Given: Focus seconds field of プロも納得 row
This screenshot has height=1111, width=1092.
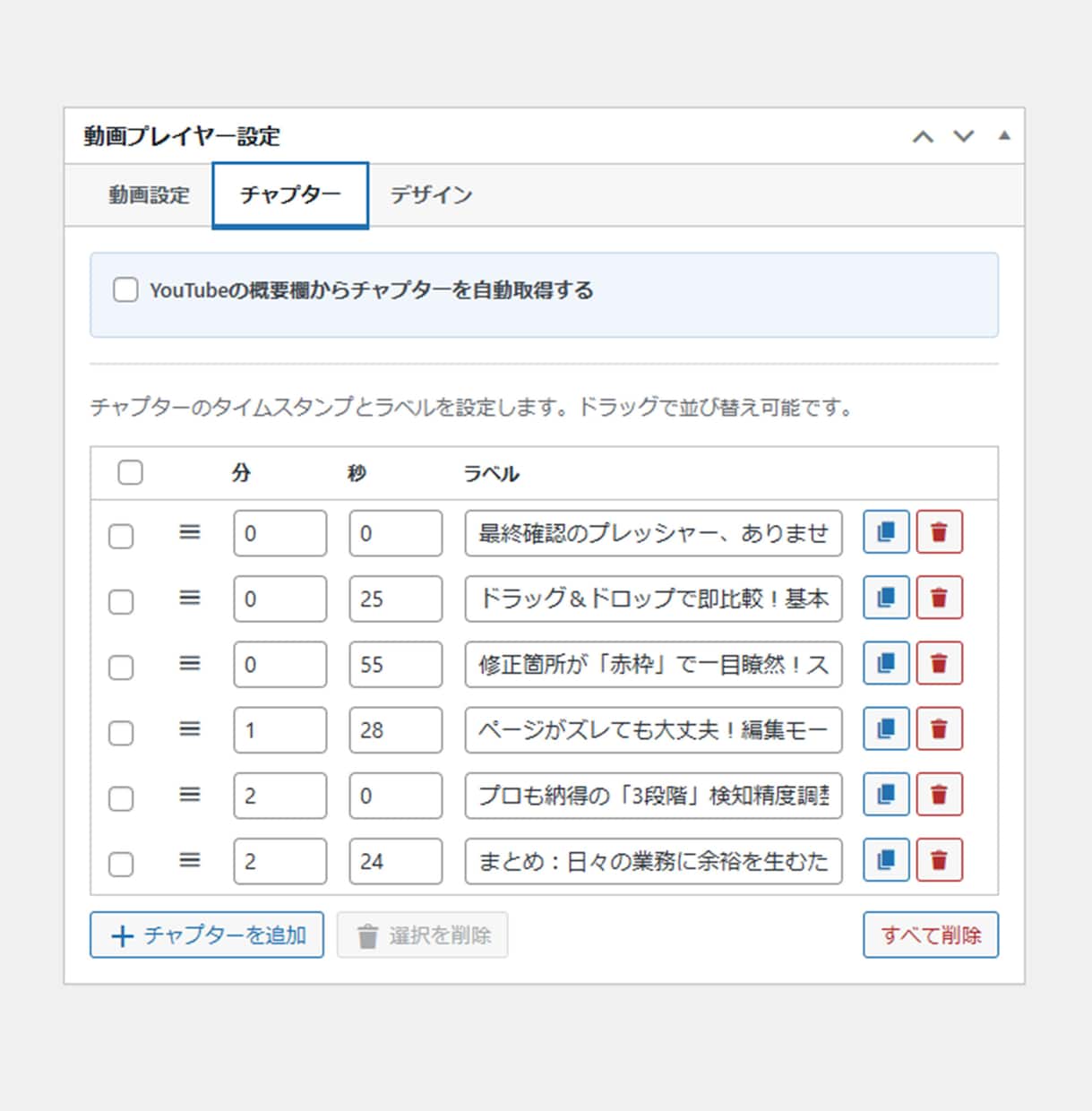Looking at the screenshot, I should coord(396,795).
